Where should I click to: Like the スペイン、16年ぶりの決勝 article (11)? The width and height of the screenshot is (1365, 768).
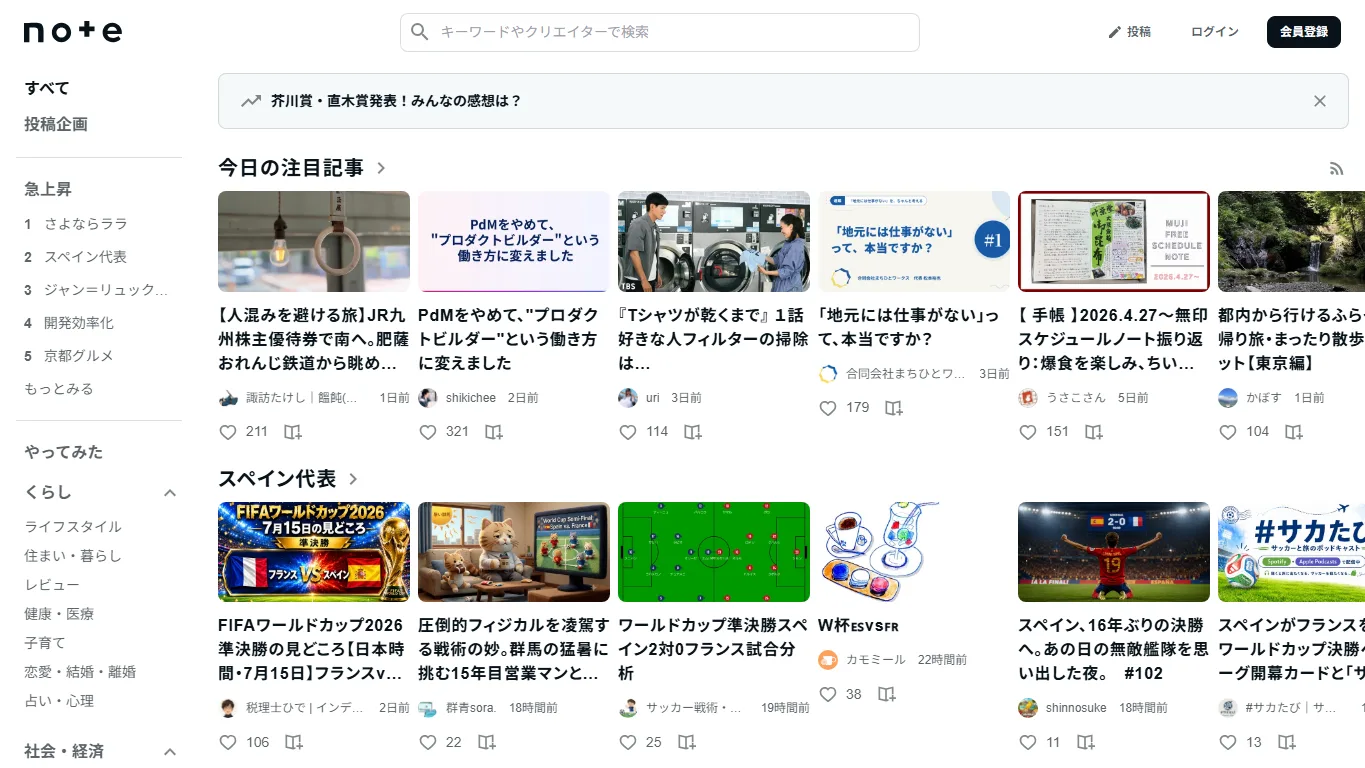point(1028,742)
